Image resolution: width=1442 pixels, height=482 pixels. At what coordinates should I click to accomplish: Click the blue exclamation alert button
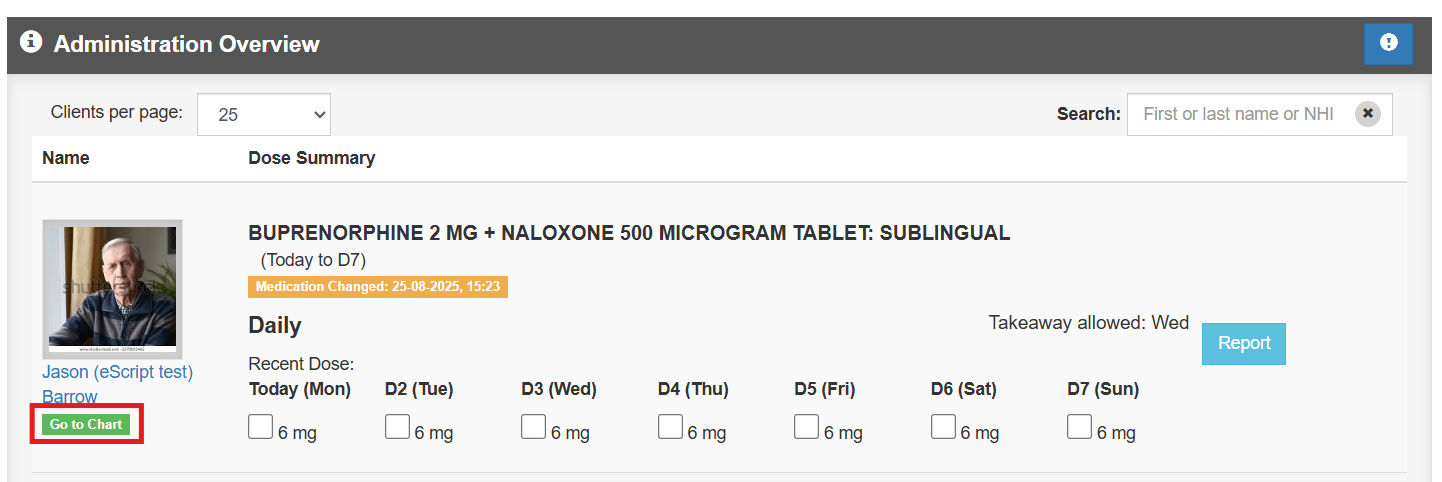tap(1388, 44)
